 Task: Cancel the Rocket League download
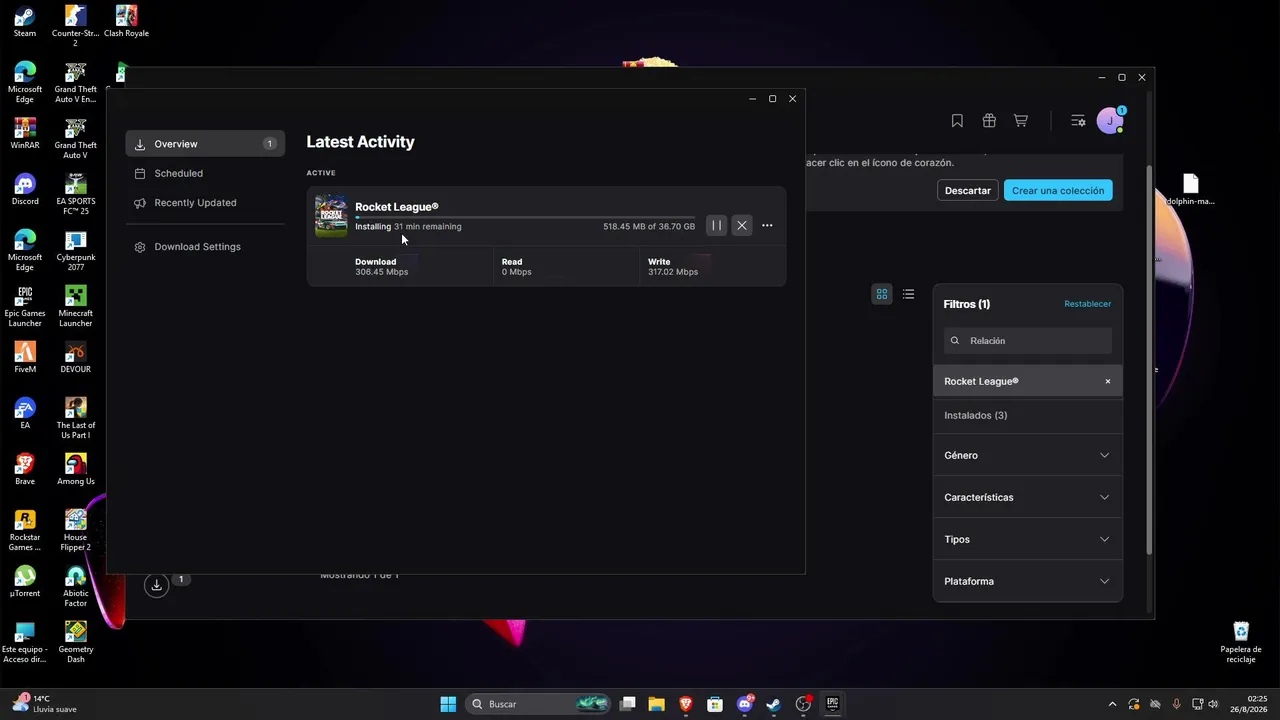coord(742,226)
